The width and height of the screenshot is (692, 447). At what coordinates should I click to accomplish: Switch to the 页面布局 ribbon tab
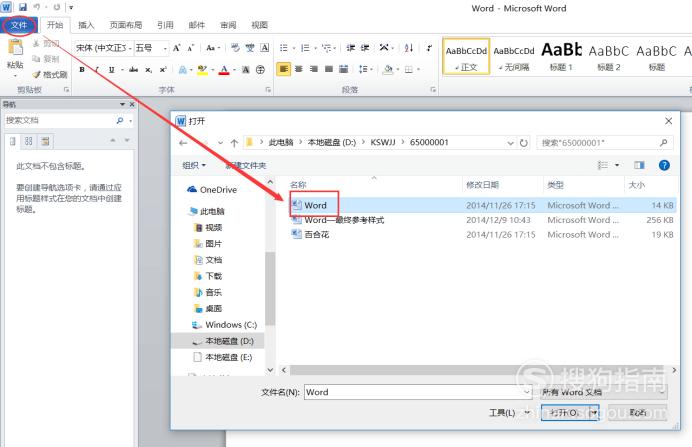coord(126,25)
